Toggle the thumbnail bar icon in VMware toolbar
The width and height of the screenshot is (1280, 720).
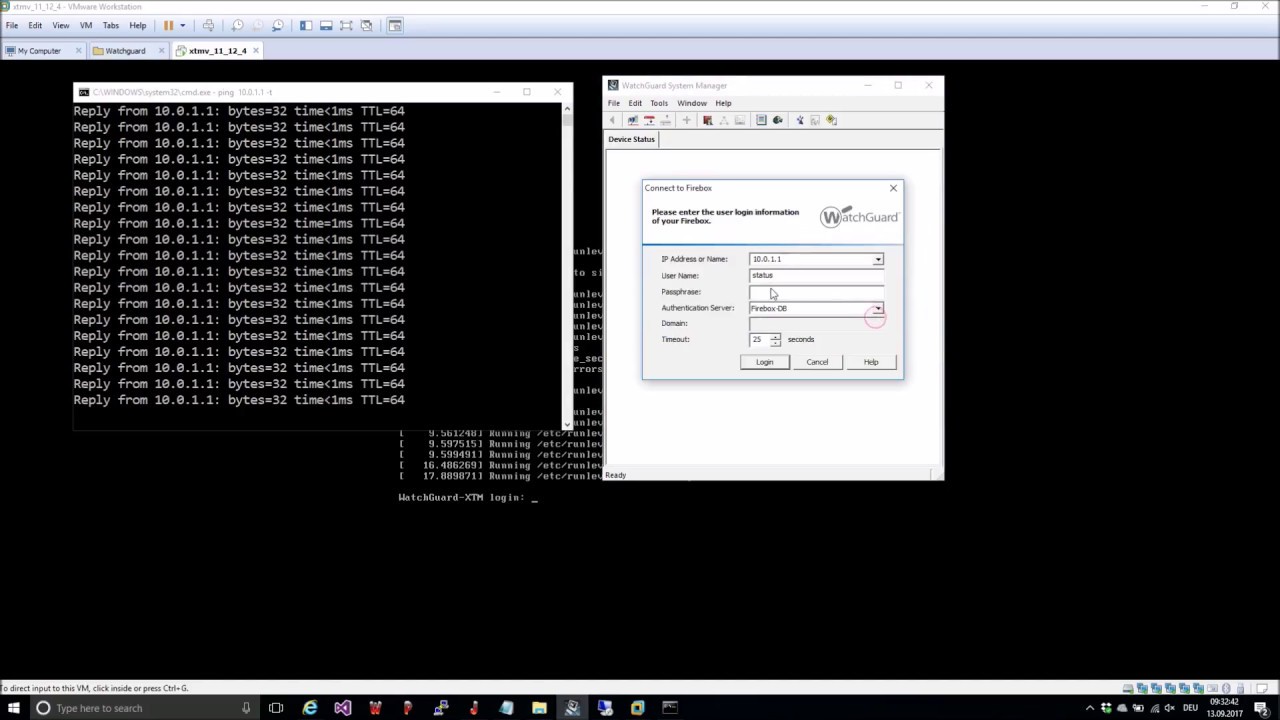point(326,25)
